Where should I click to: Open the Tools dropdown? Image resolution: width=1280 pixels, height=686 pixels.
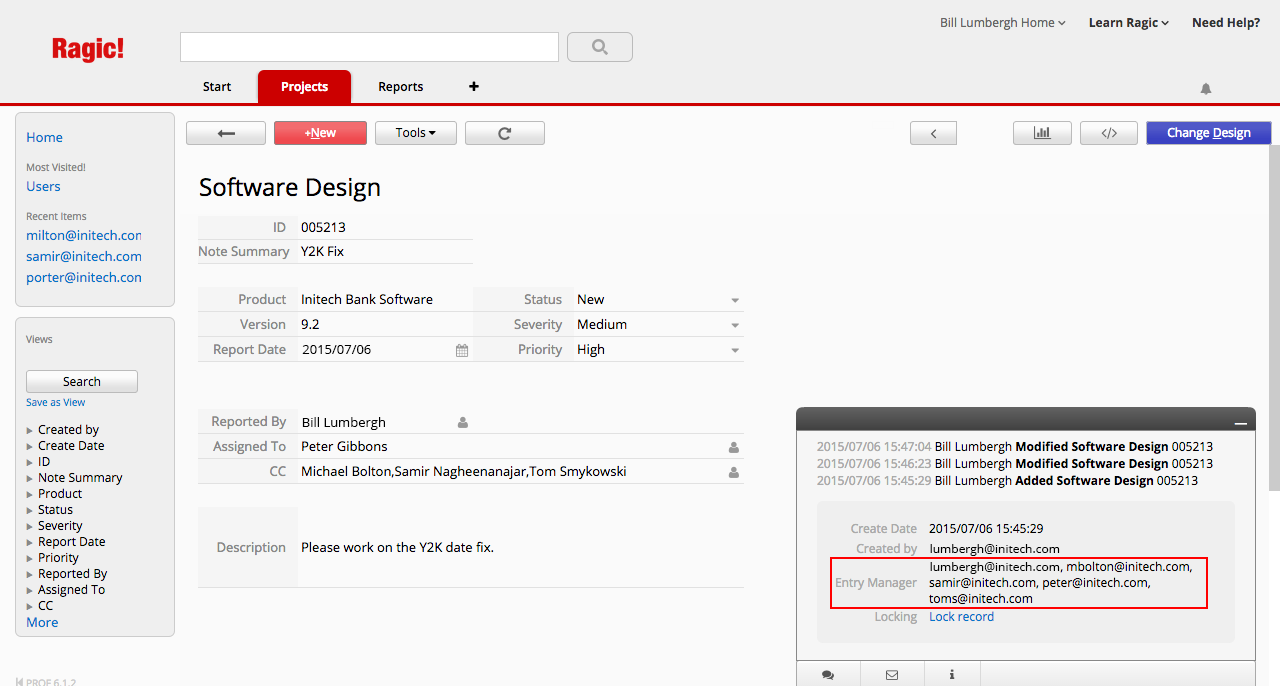416,133
